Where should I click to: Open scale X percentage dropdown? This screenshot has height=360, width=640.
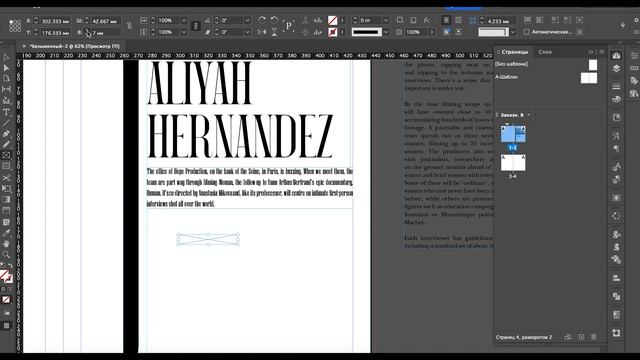[183, 20]
